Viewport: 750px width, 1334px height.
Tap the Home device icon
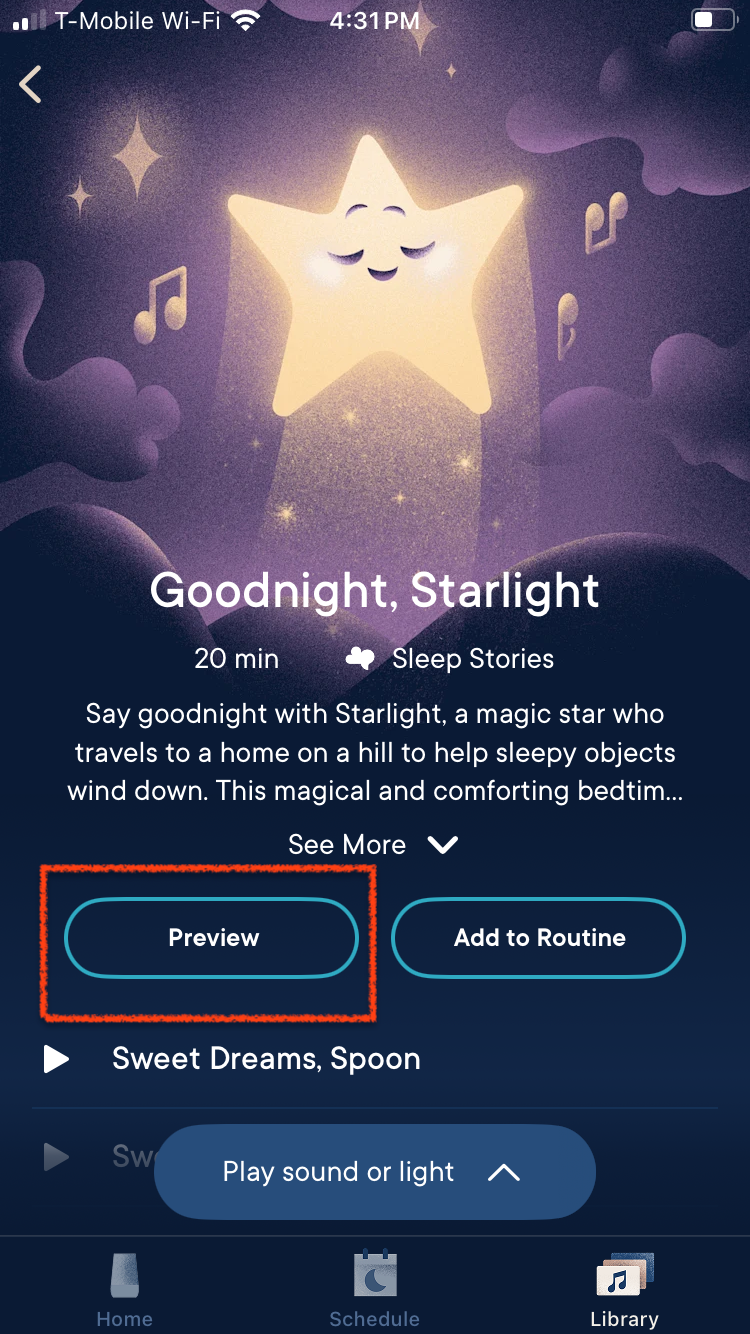coord(124,1275)
